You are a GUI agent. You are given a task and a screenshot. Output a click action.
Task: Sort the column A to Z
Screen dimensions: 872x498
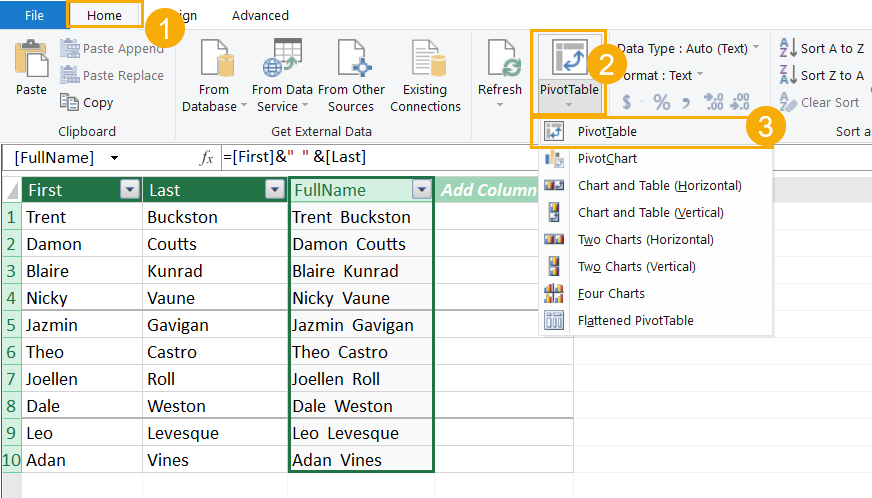(x=821, y=48)
